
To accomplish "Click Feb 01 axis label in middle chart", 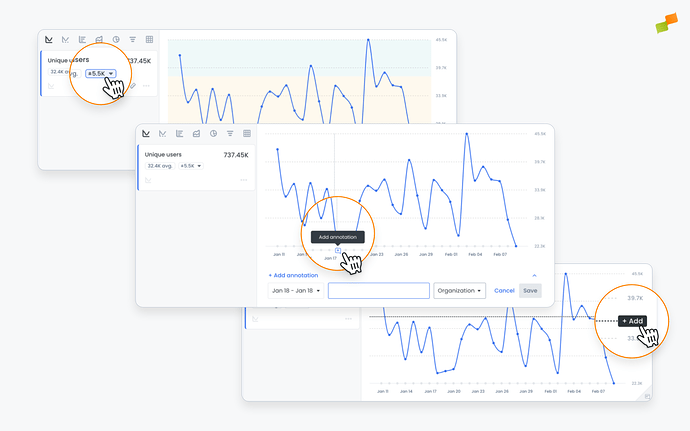I will (451, 254).
